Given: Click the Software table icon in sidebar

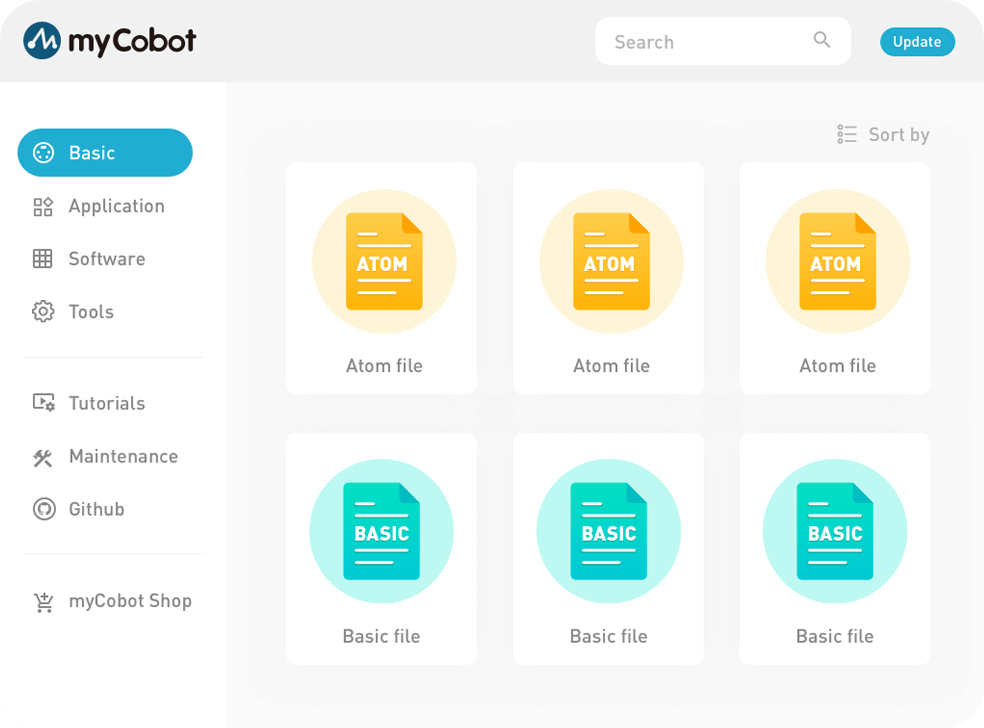Looking at the screenshot, I should coord(43,259).
